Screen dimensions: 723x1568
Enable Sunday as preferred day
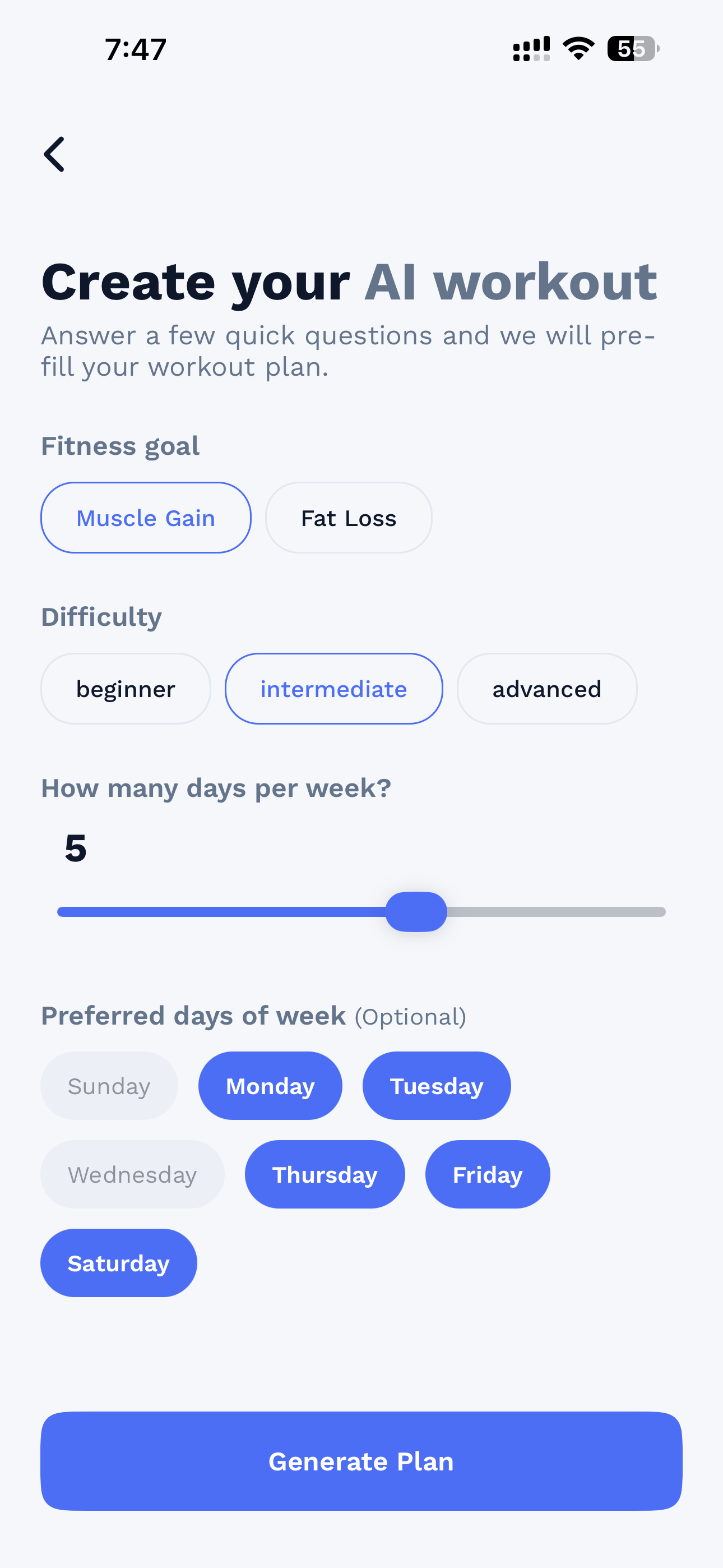[109, 1086]
